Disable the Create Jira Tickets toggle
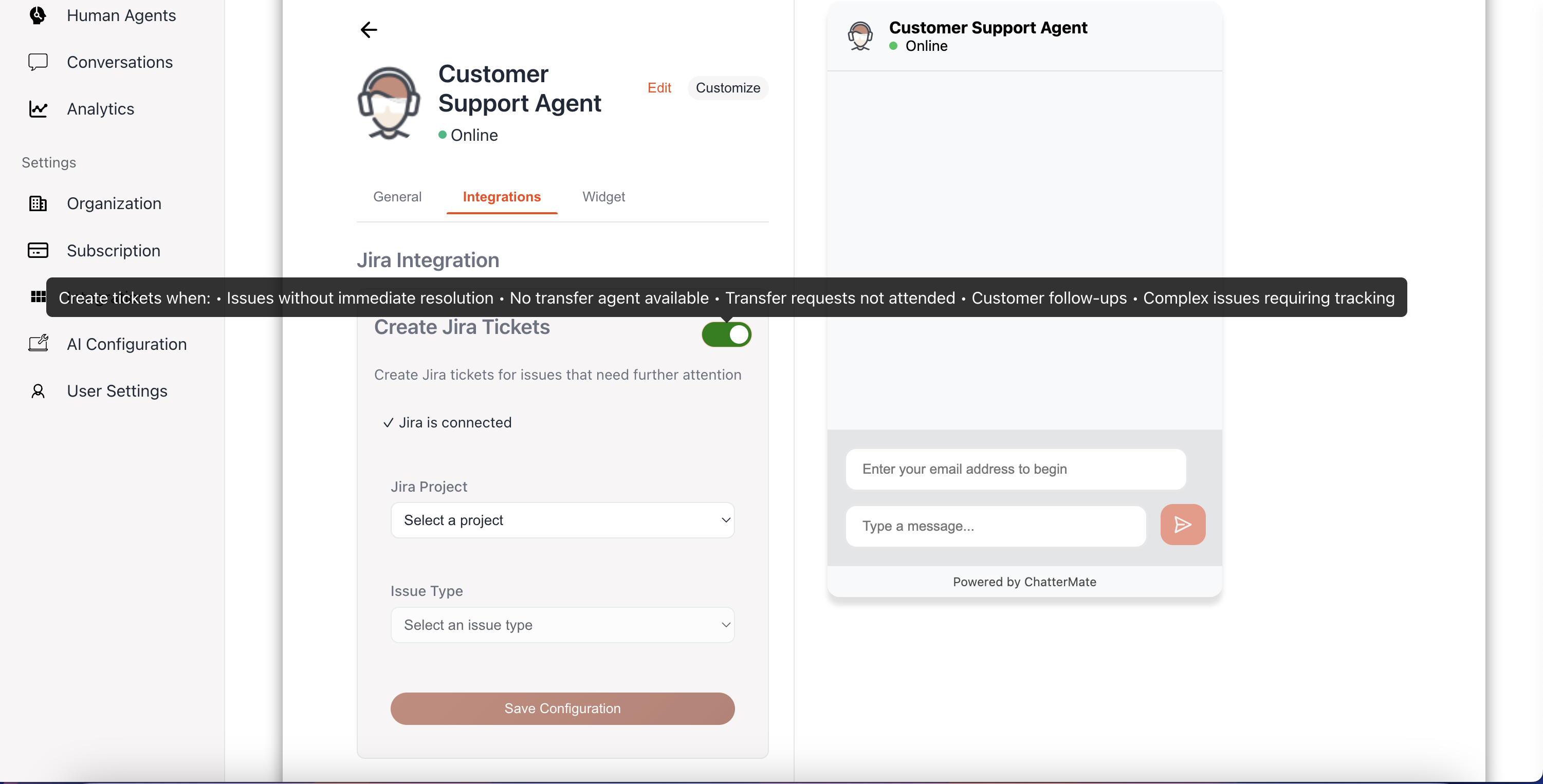 coord(726,334)
